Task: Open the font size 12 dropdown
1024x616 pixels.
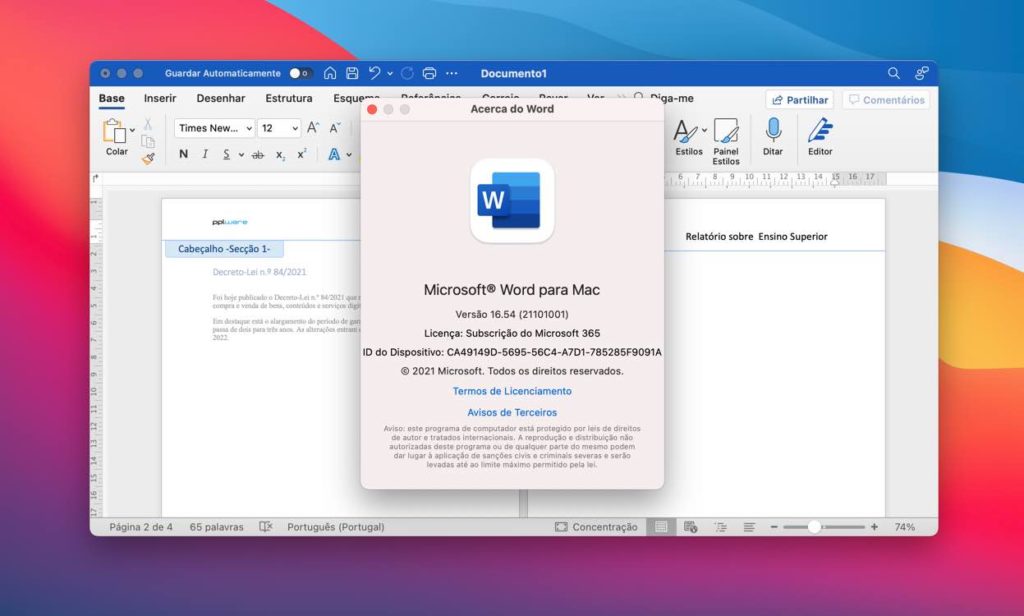Action: click(x=280, y=128)
